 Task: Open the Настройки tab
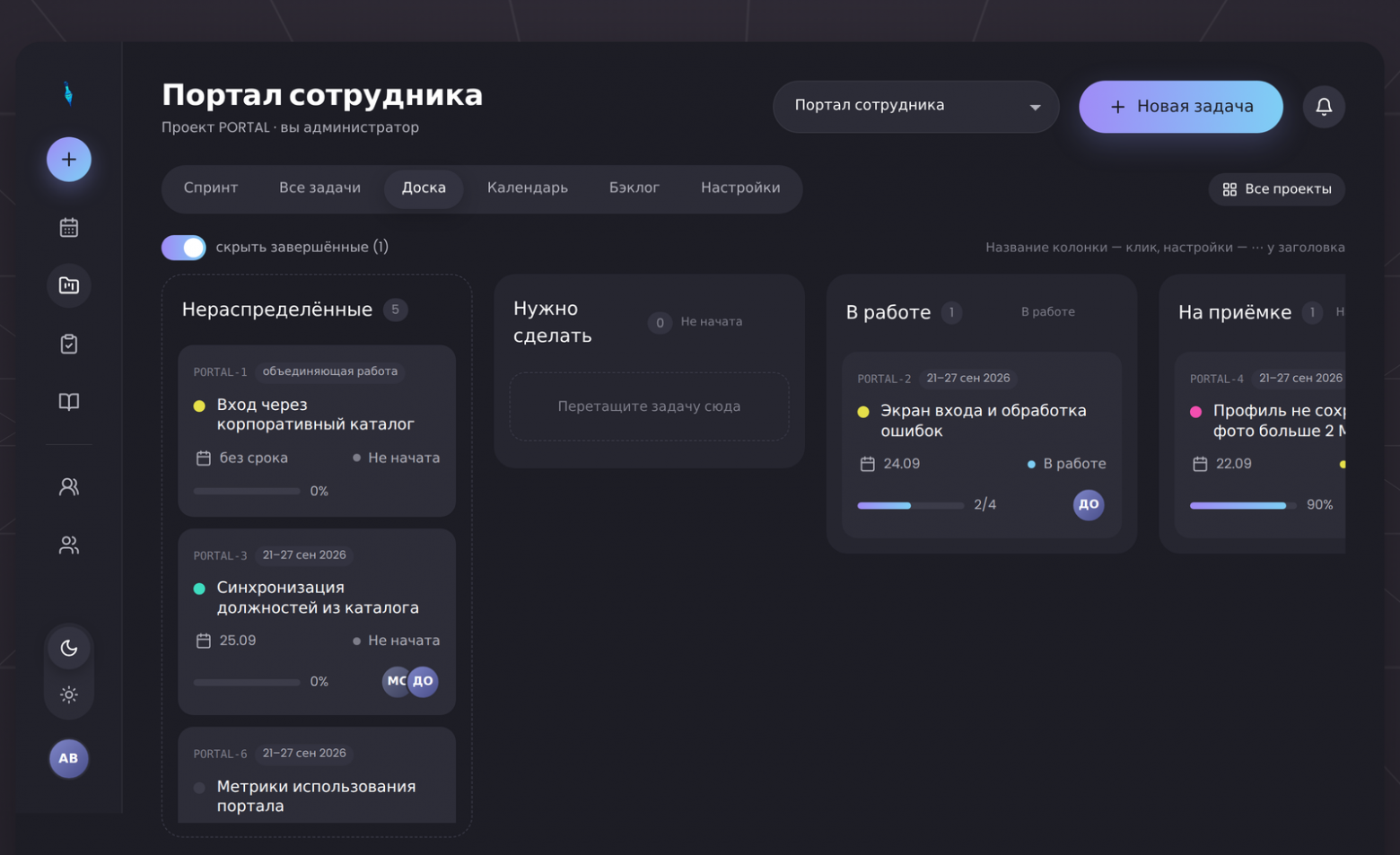pos(740,188)
